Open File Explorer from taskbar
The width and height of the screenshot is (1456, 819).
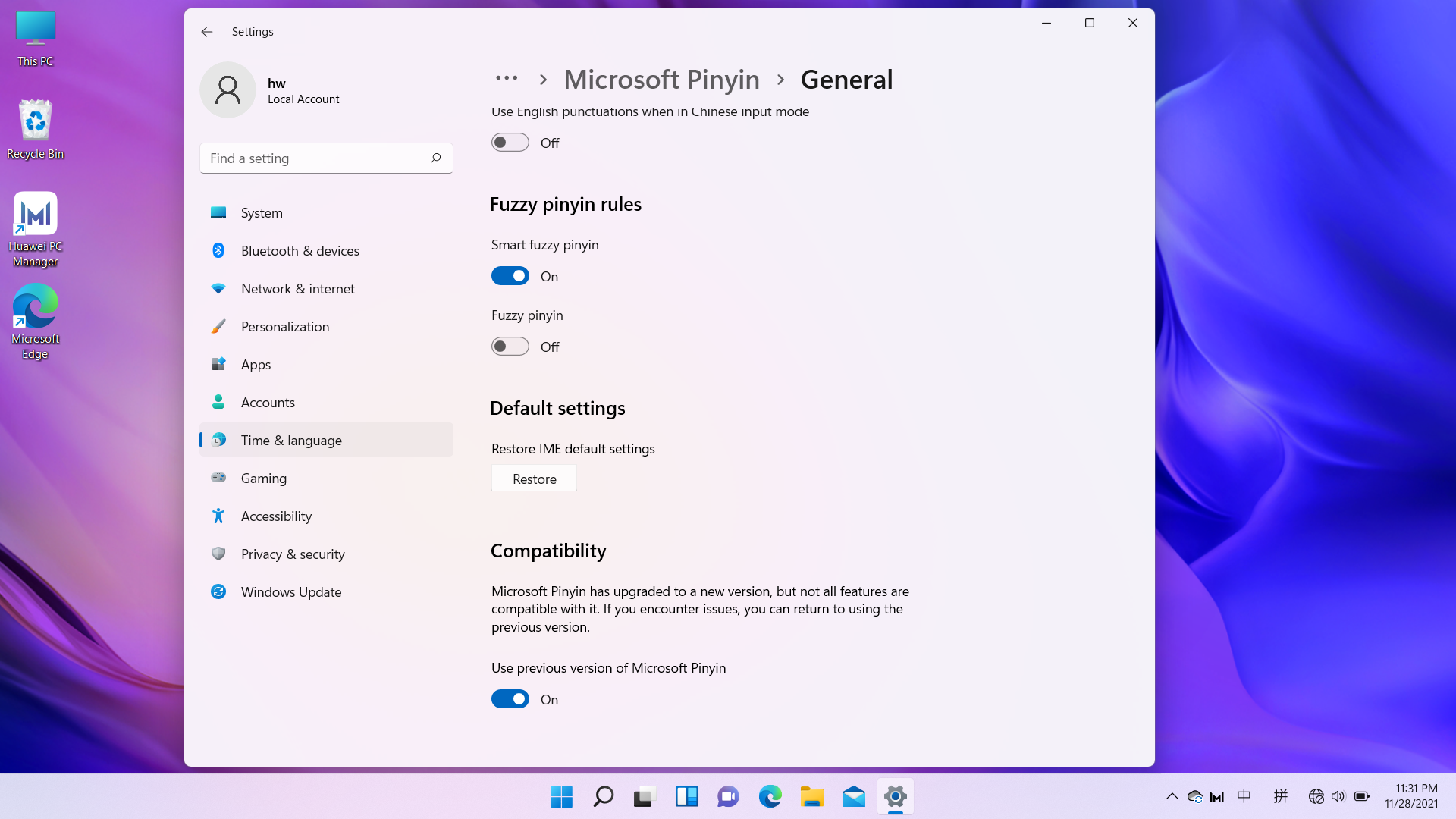tap(811, 796)
